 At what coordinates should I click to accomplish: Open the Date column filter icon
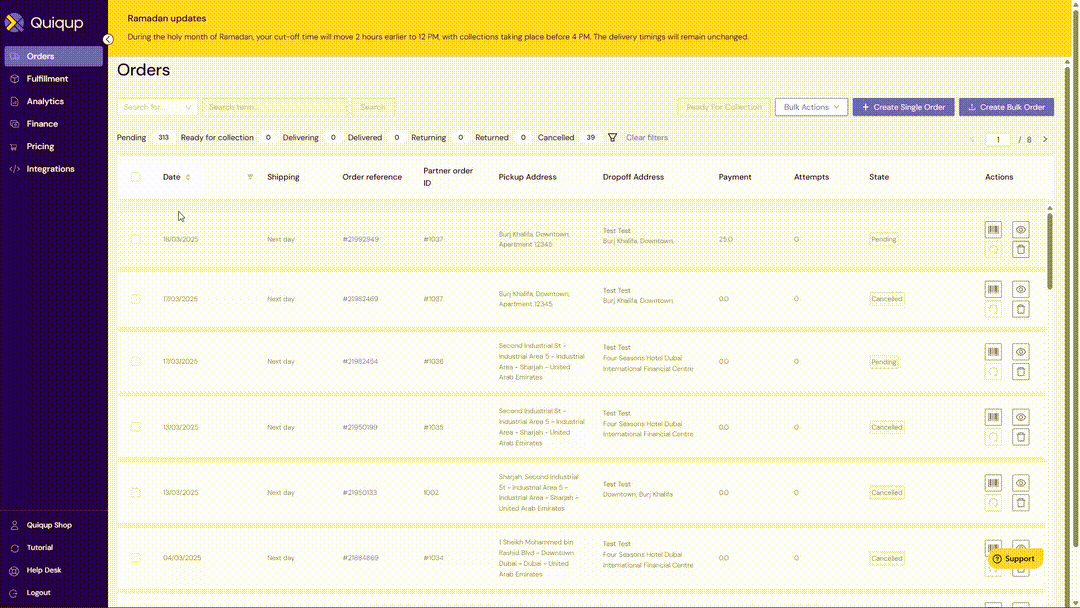pos(250,177)
